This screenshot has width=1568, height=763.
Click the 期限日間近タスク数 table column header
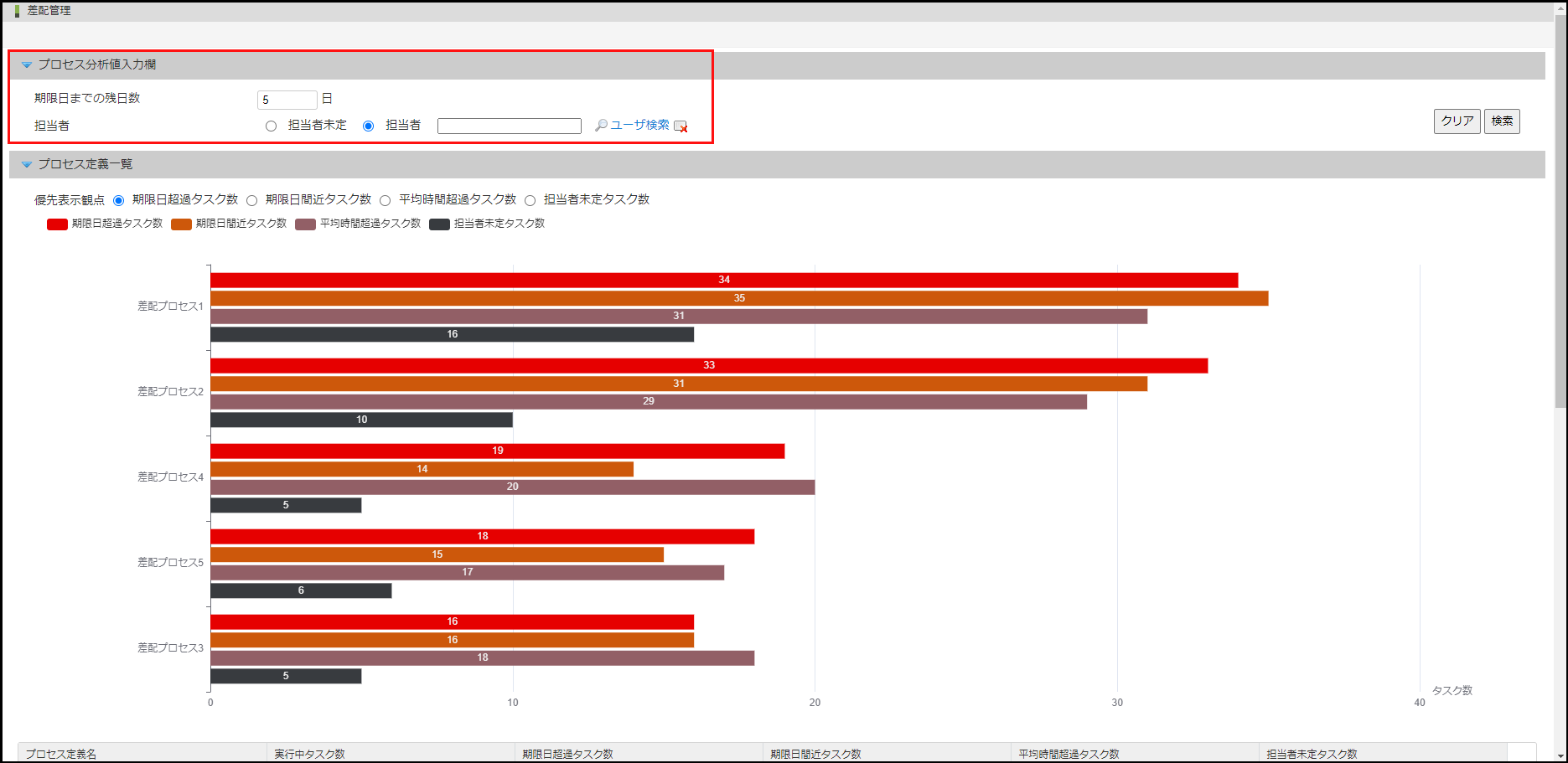(x=887, y=753)
